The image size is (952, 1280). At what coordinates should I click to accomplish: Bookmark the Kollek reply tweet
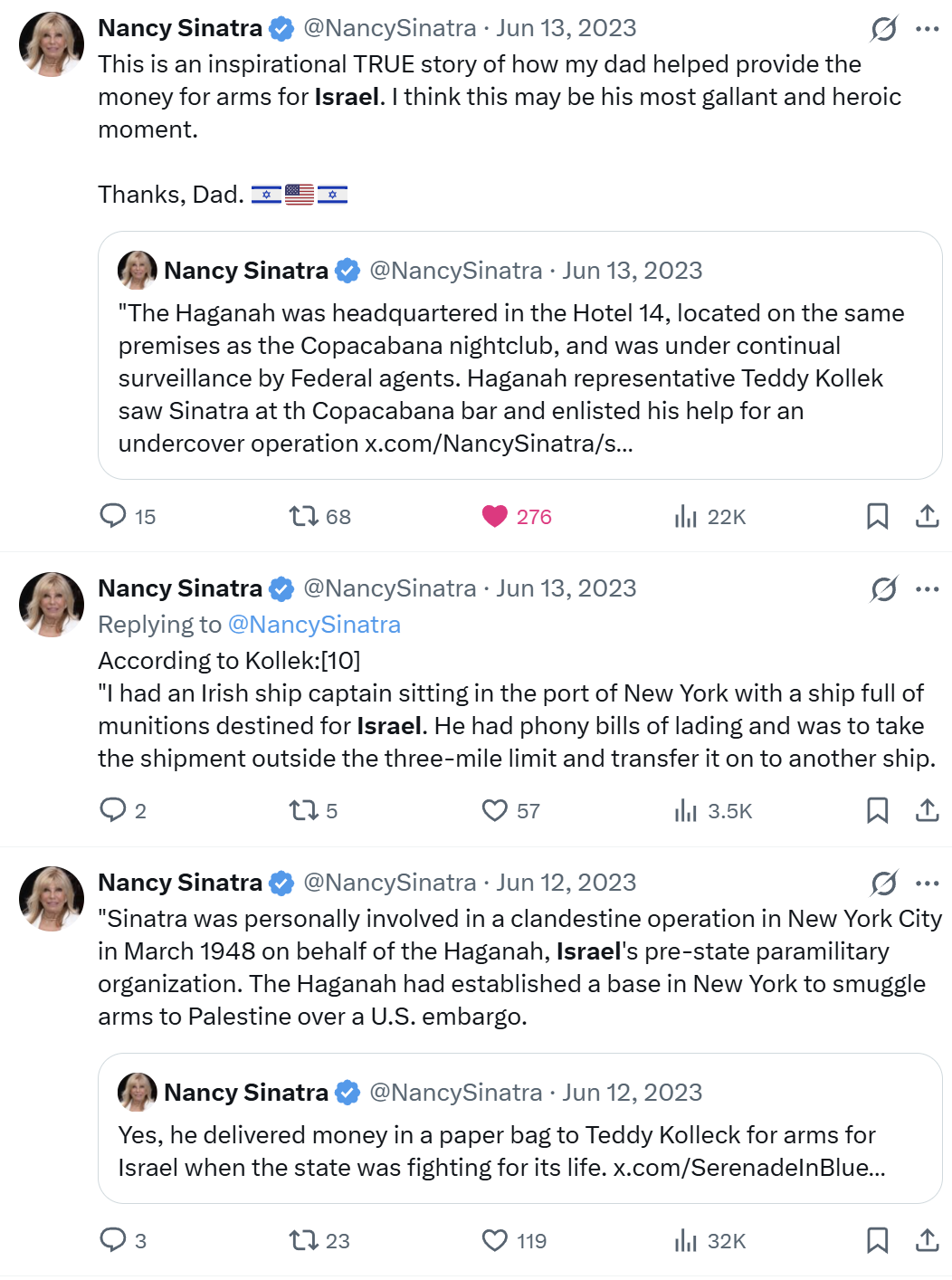[x=877, y=810]
